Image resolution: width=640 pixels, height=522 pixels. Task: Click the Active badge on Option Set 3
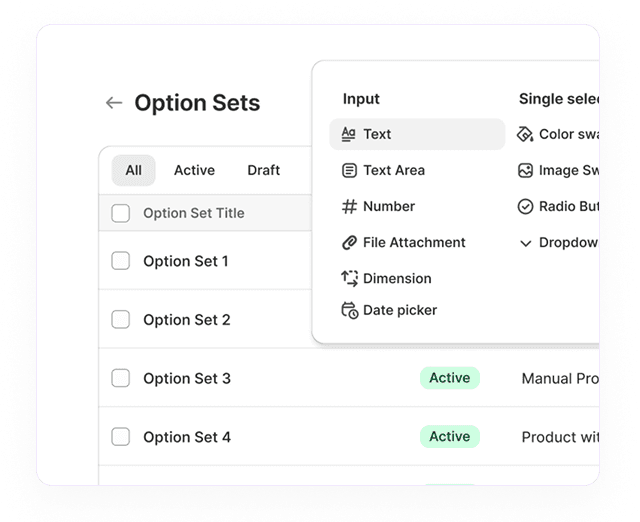pyautogui.click(x=449, y=378)
